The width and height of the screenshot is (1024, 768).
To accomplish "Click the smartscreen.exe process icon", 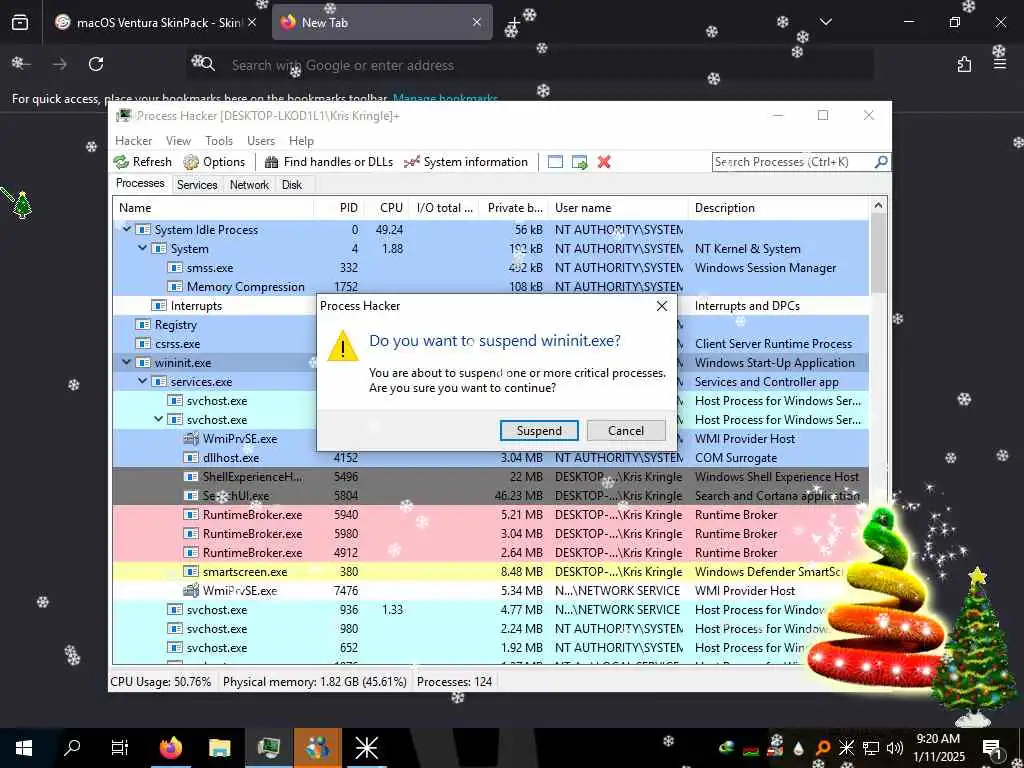I will coord(191,571).
